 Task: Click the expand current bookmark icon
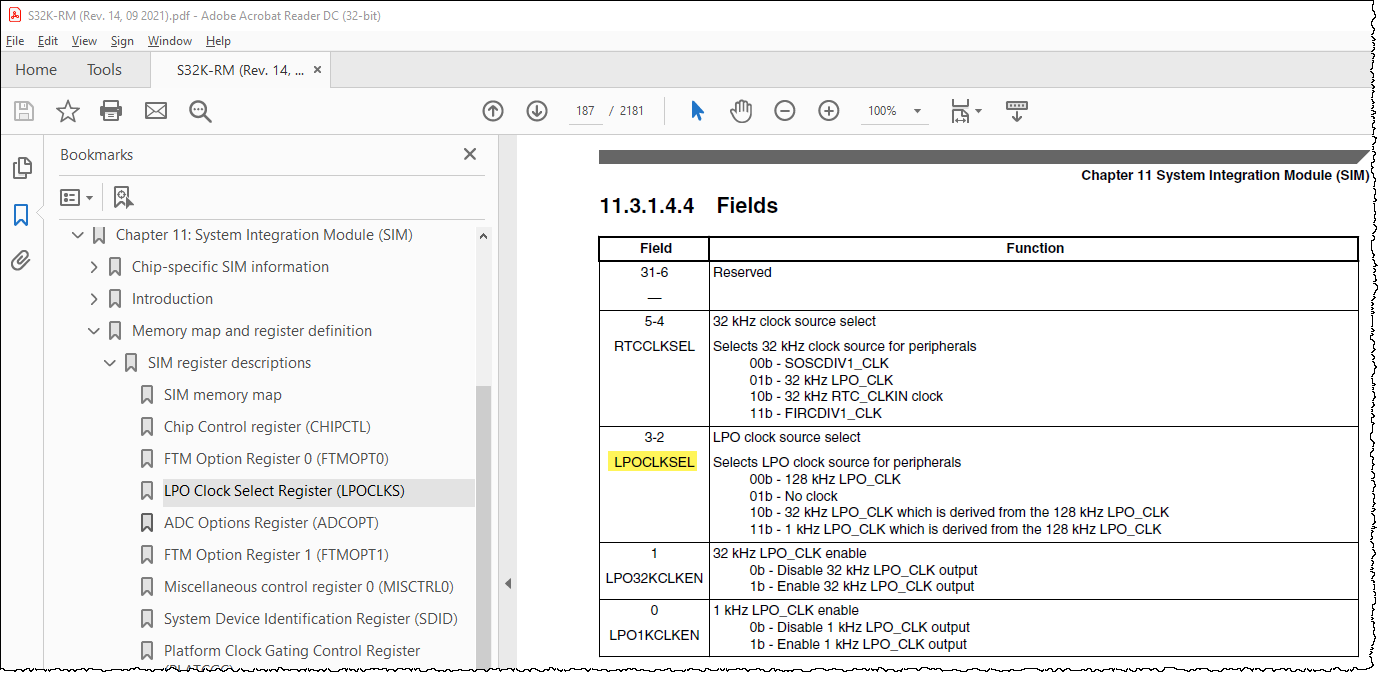(x=122, y=197)
